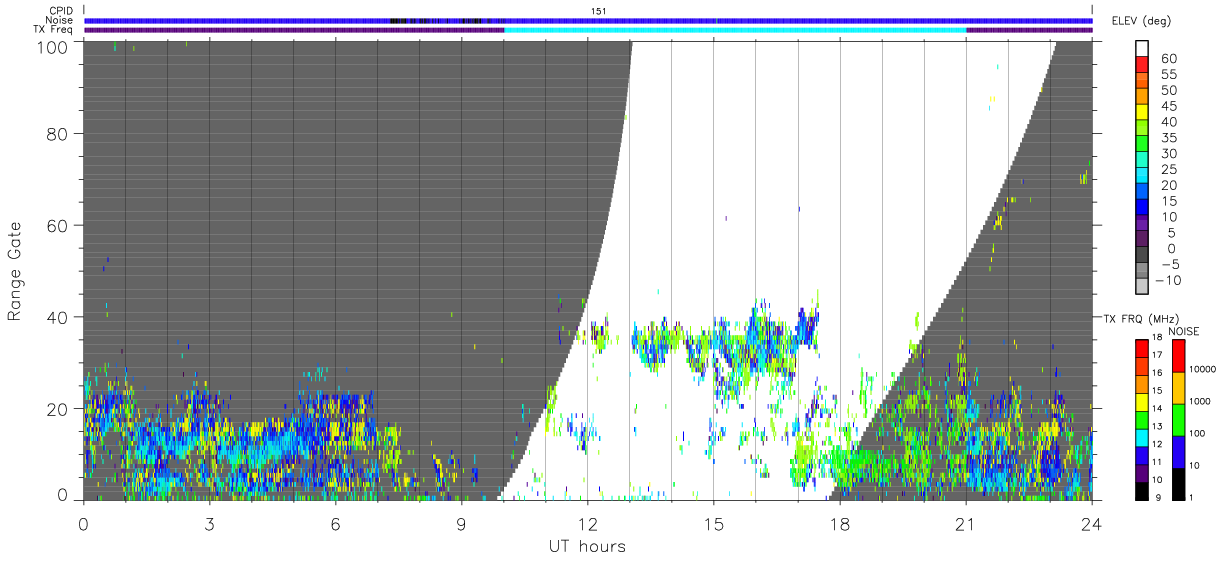
Task: Select the red ELEV swatch between 55 and 60
Action: pyautogui.click(x=1144, y=66)
